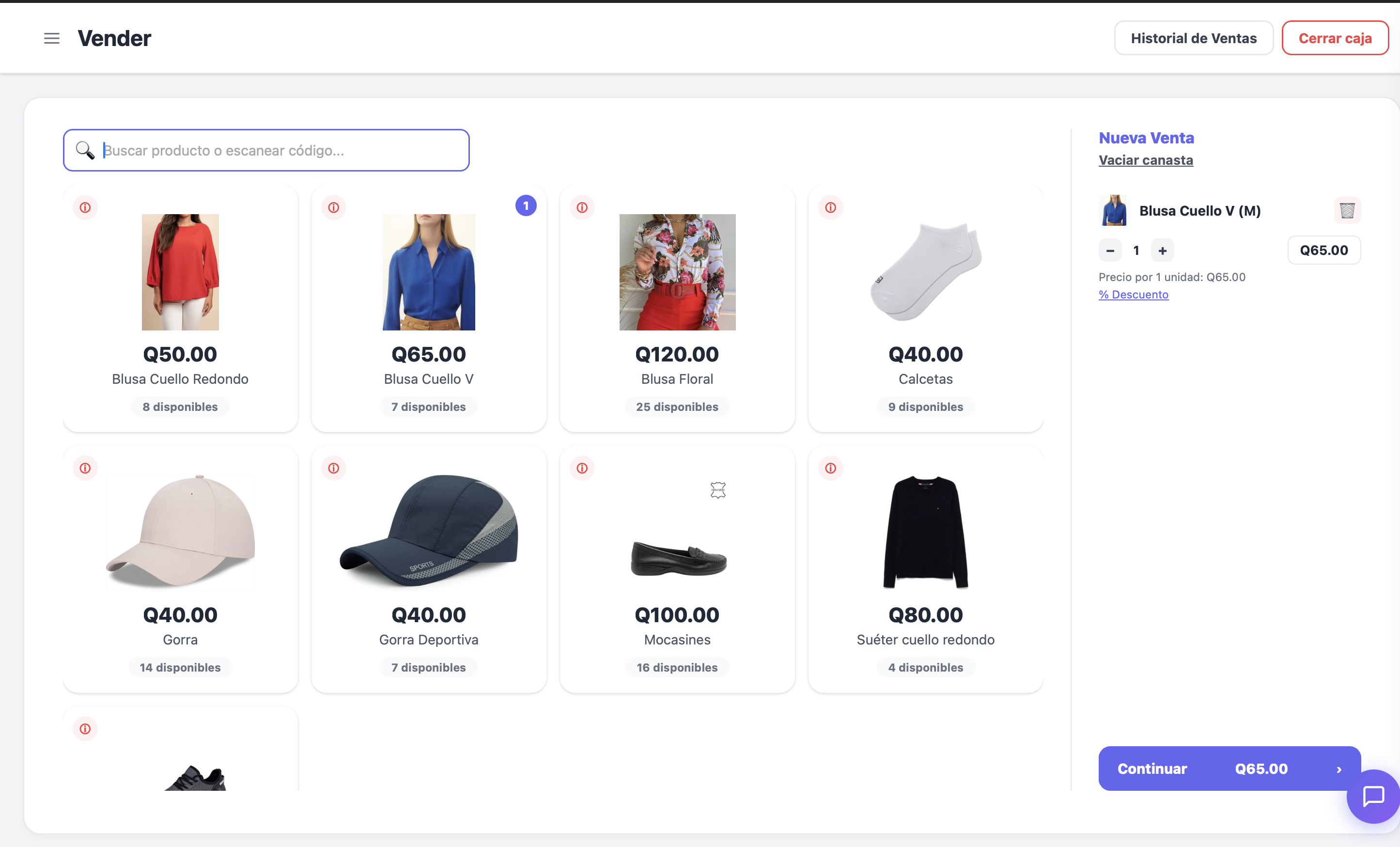1400x847 pixels.
Task: Click the black sneakers product image
Action: pyautogui.click(x=195, y=778)
